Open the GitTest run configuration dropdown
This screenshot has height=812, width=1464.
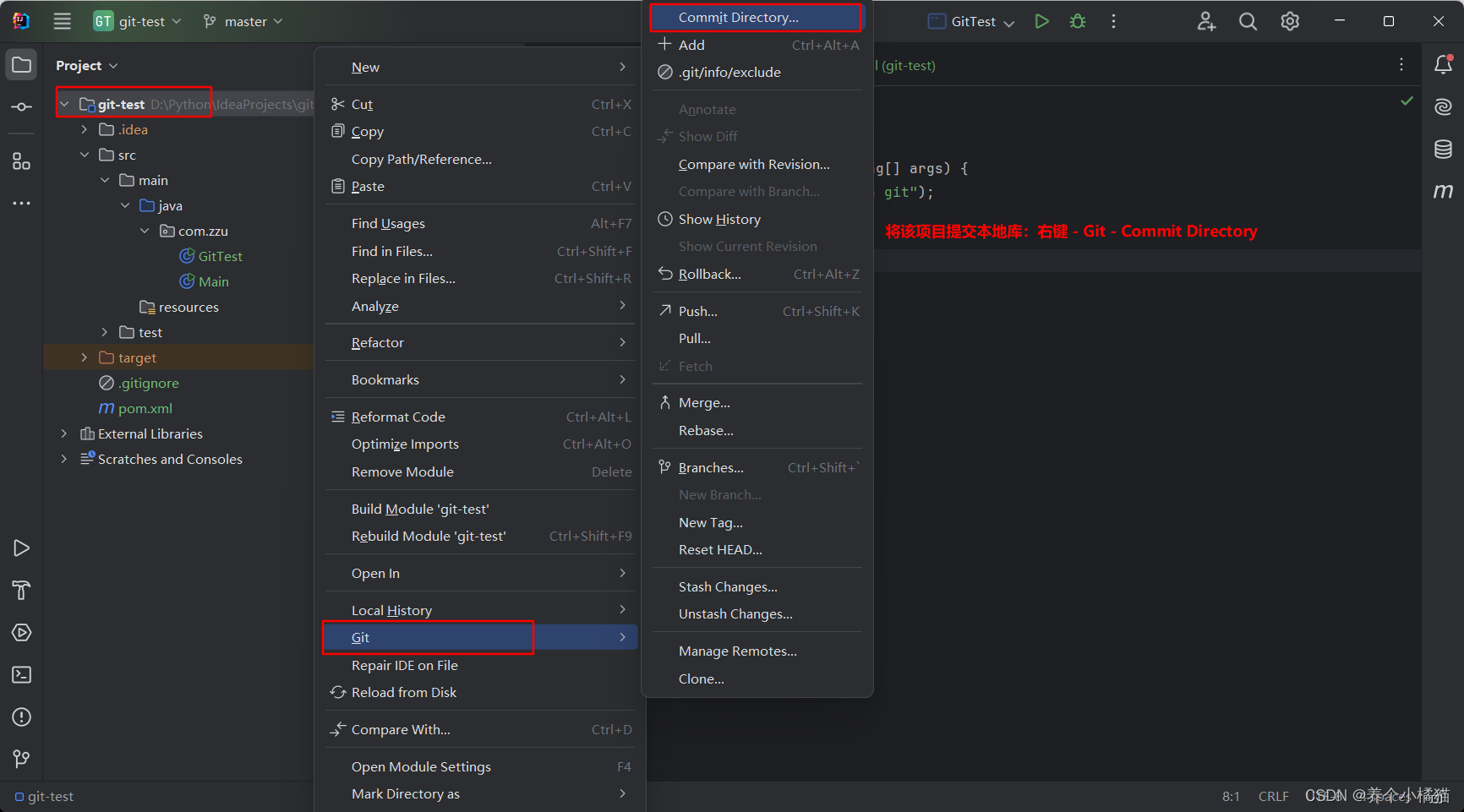coord(971,21)
